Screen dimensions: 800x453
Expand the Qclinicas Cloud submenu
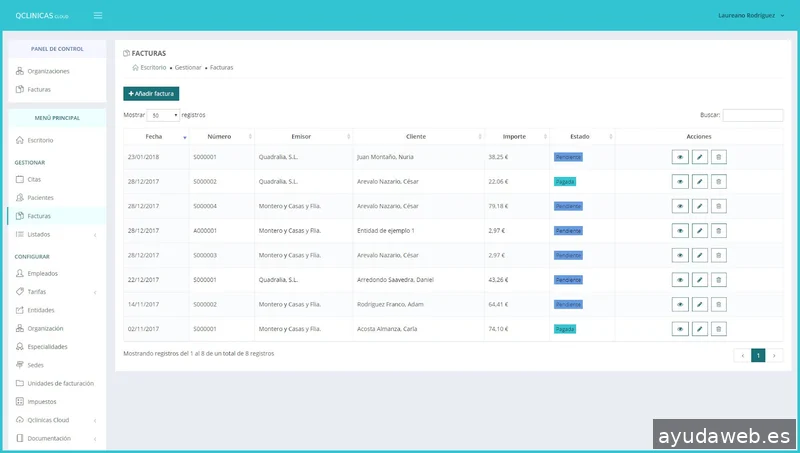pyautogui.click(x=57, y=420)
